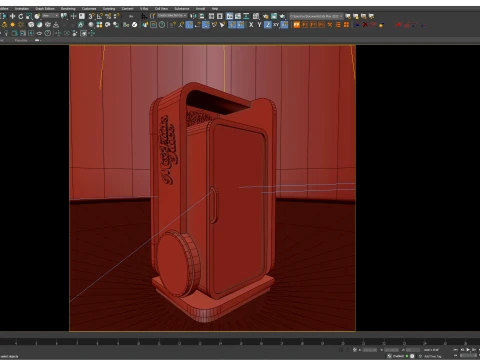Open the Help menu
The image size is (480, 360).
pos(215,8)
